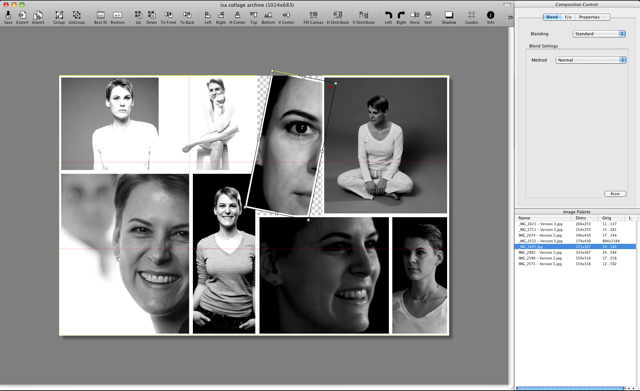The image size is (640, 391).
Task: Click the Bottom alignment icon
Action: (x=268, y=17)
